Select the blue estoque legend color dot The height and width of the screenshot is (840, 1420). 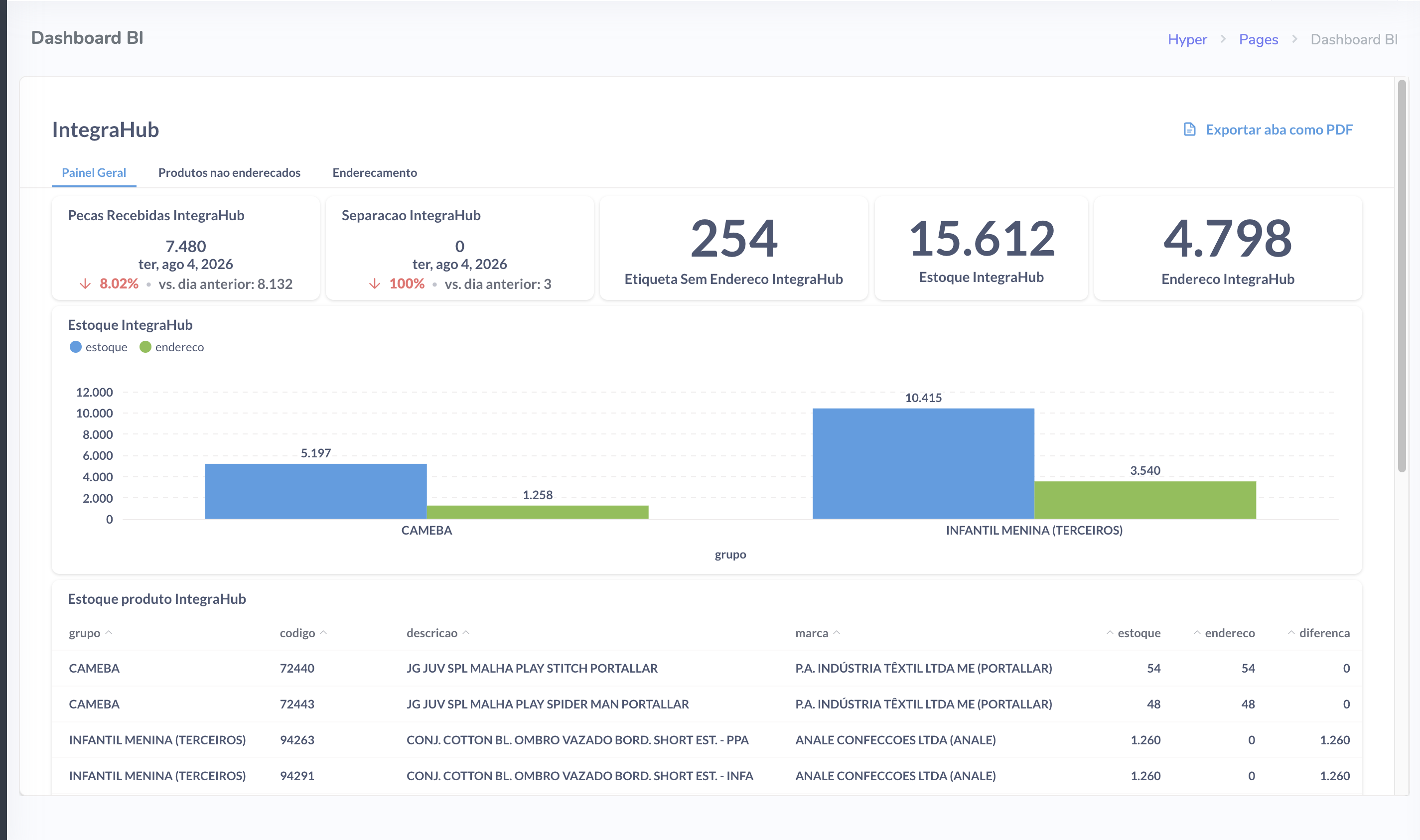tap(75, 347)
